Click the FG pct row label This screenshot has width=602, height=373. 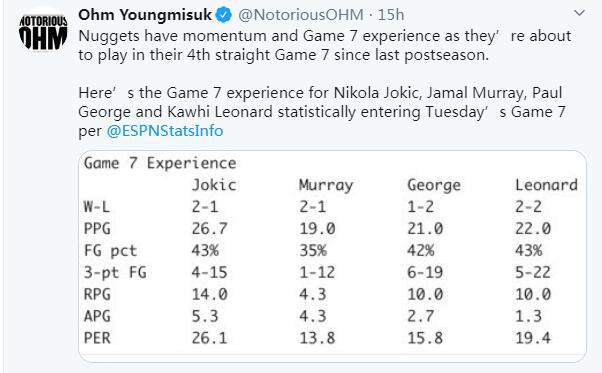pyautogui.click(x=110, y=251)
